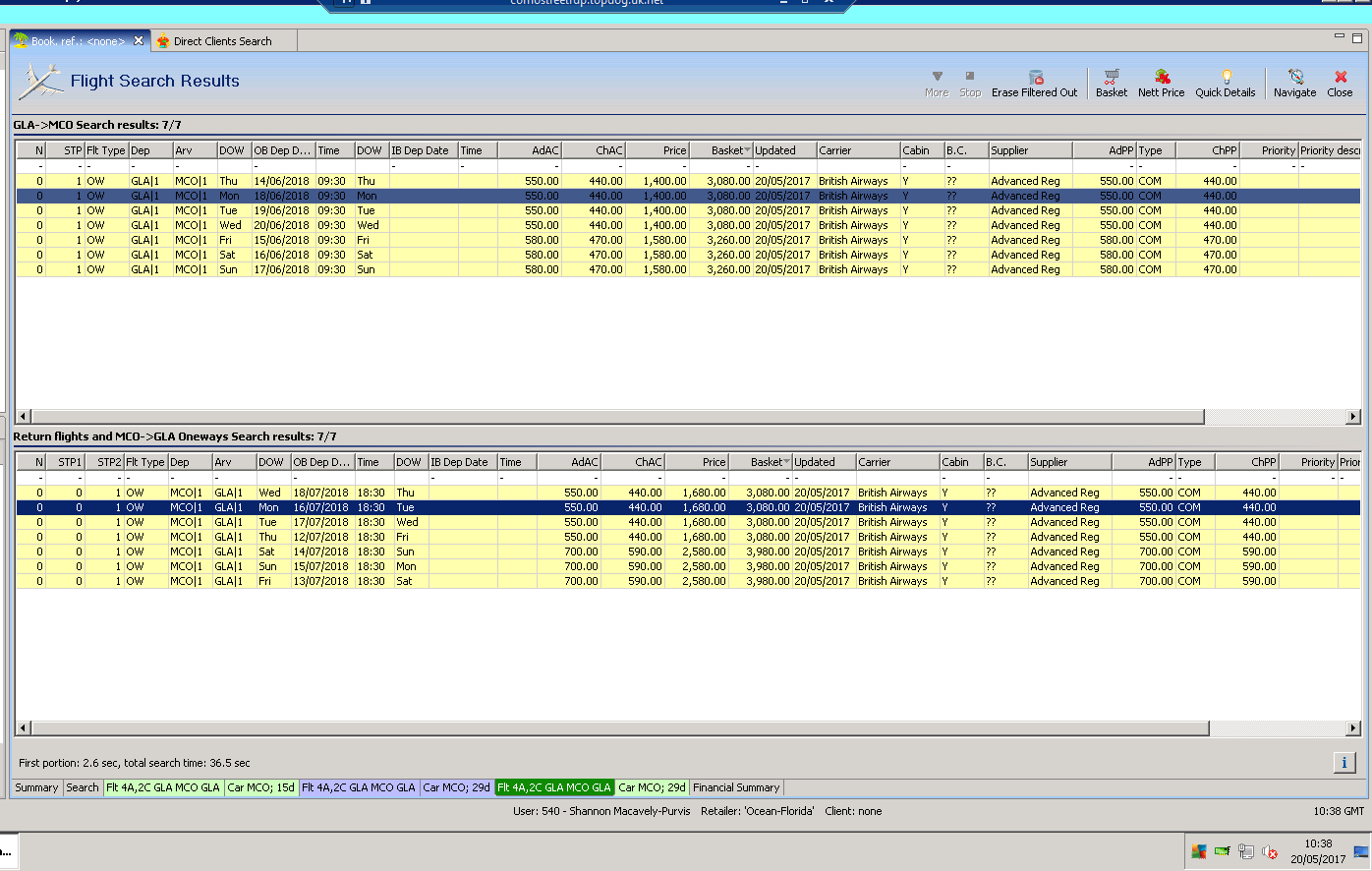Click the More arrow icon

pos(937,78)
